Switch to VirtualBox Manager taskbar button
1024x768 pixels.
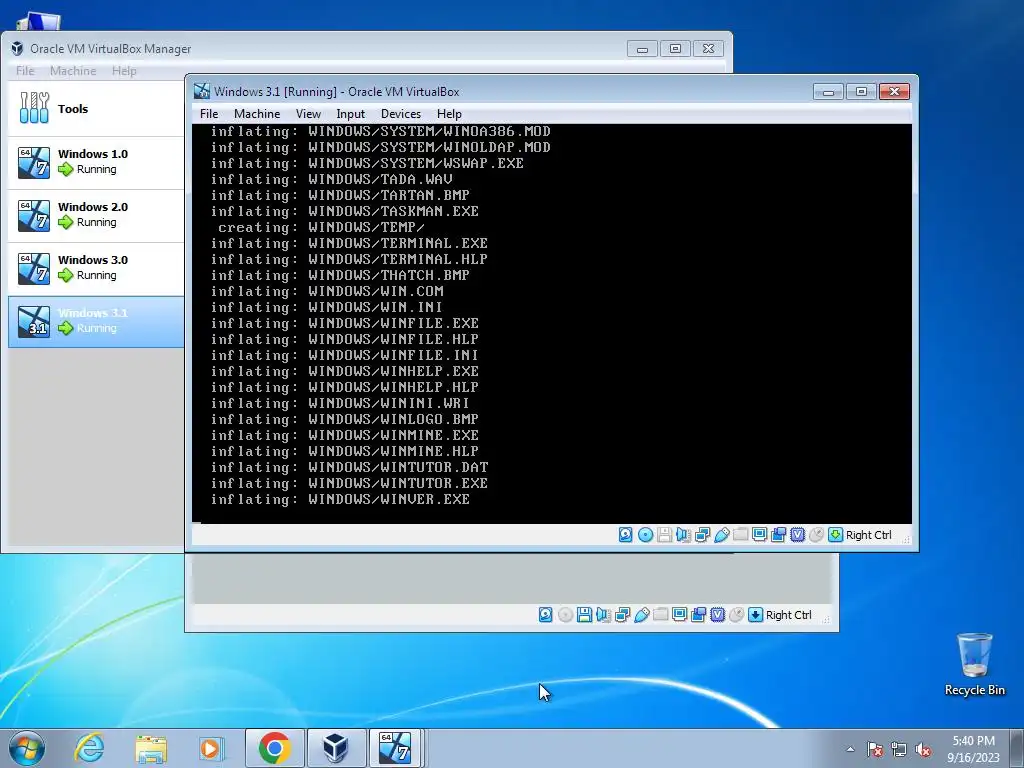tap(336, 748)
